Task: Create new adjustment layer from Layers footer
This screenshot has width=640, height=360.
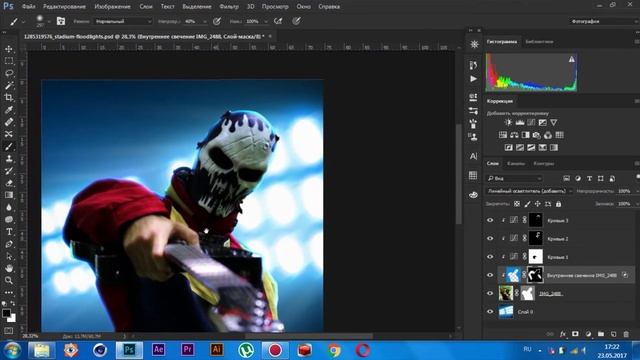Action: coord(588,334)
